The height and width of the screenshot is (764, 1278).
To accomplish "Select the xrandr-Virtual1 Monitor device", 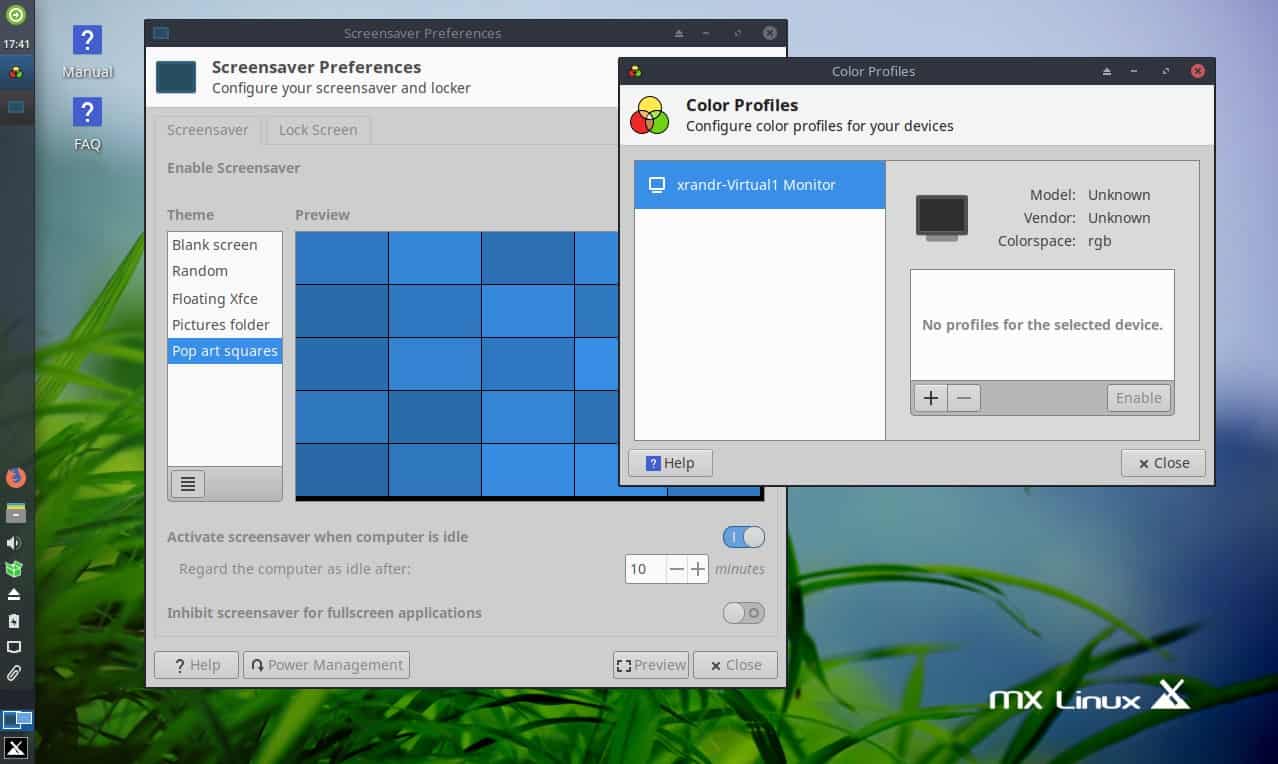I will (759, 184).
